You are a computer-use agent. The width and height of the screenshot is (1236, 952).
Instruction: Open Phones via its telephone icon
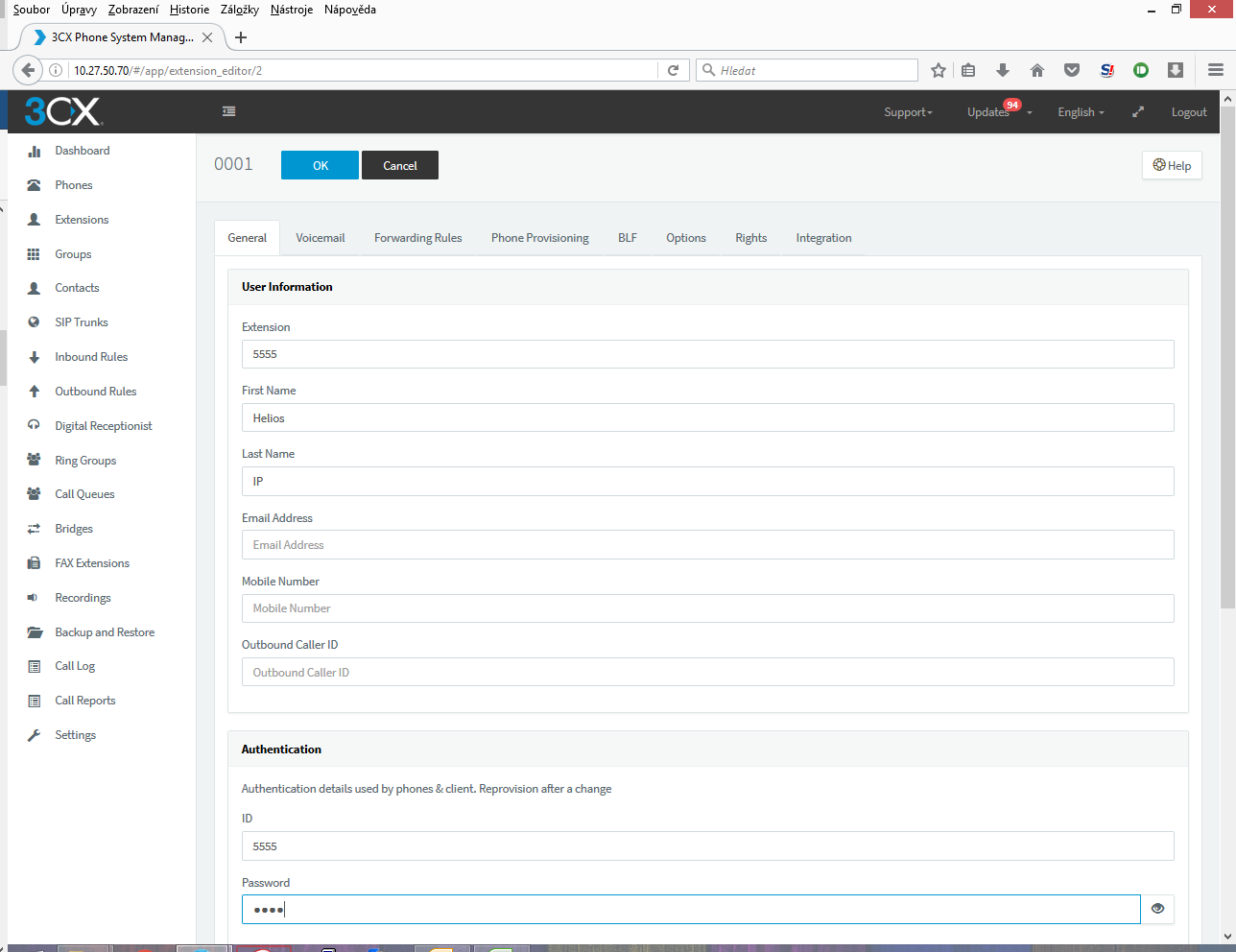tap(35, 185)
